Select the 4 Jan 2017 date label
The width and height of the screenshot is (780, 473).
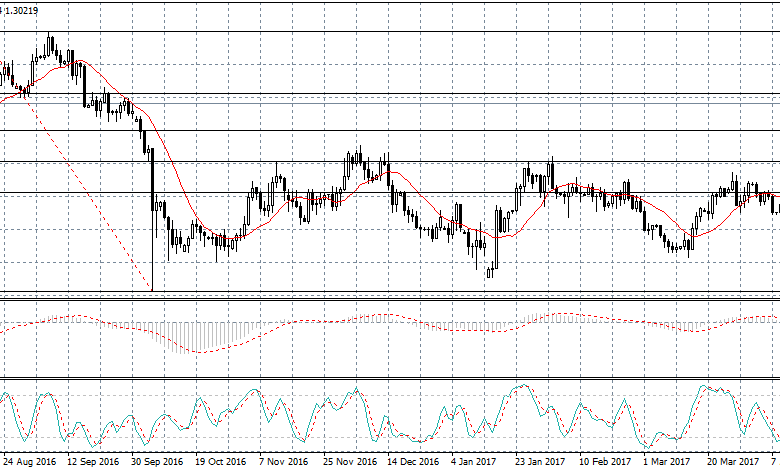click(x=475, y=462)
